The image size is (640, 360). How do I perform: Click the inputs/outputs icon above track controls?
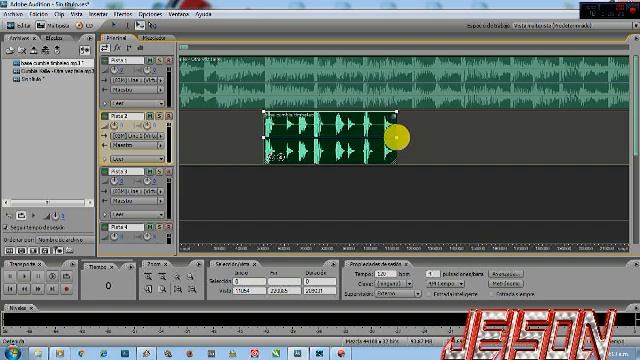pyautogui.click(x=105, y=48)
